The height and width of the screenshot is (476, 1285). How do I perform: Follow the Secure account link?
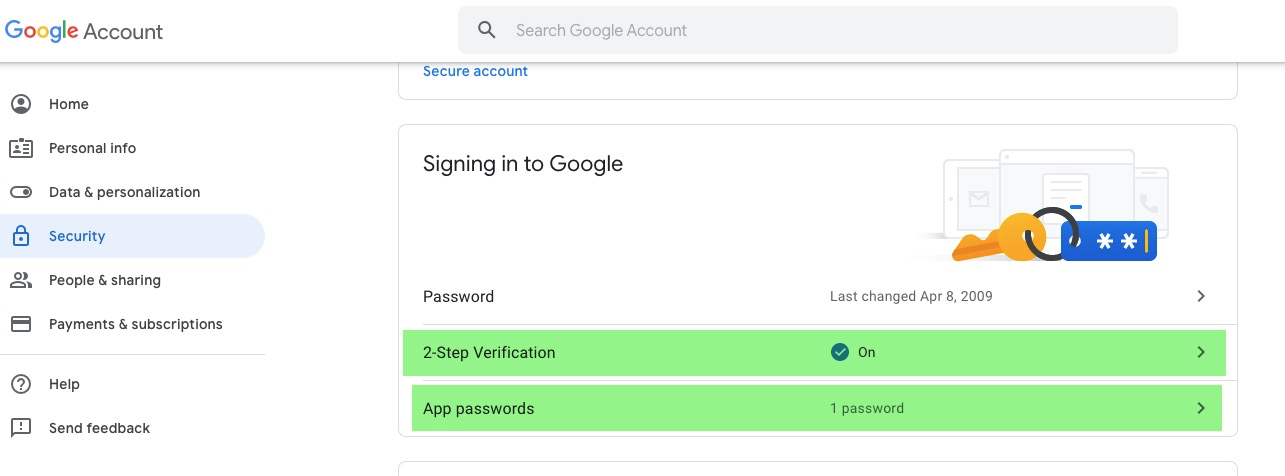(x=475, y=71)
